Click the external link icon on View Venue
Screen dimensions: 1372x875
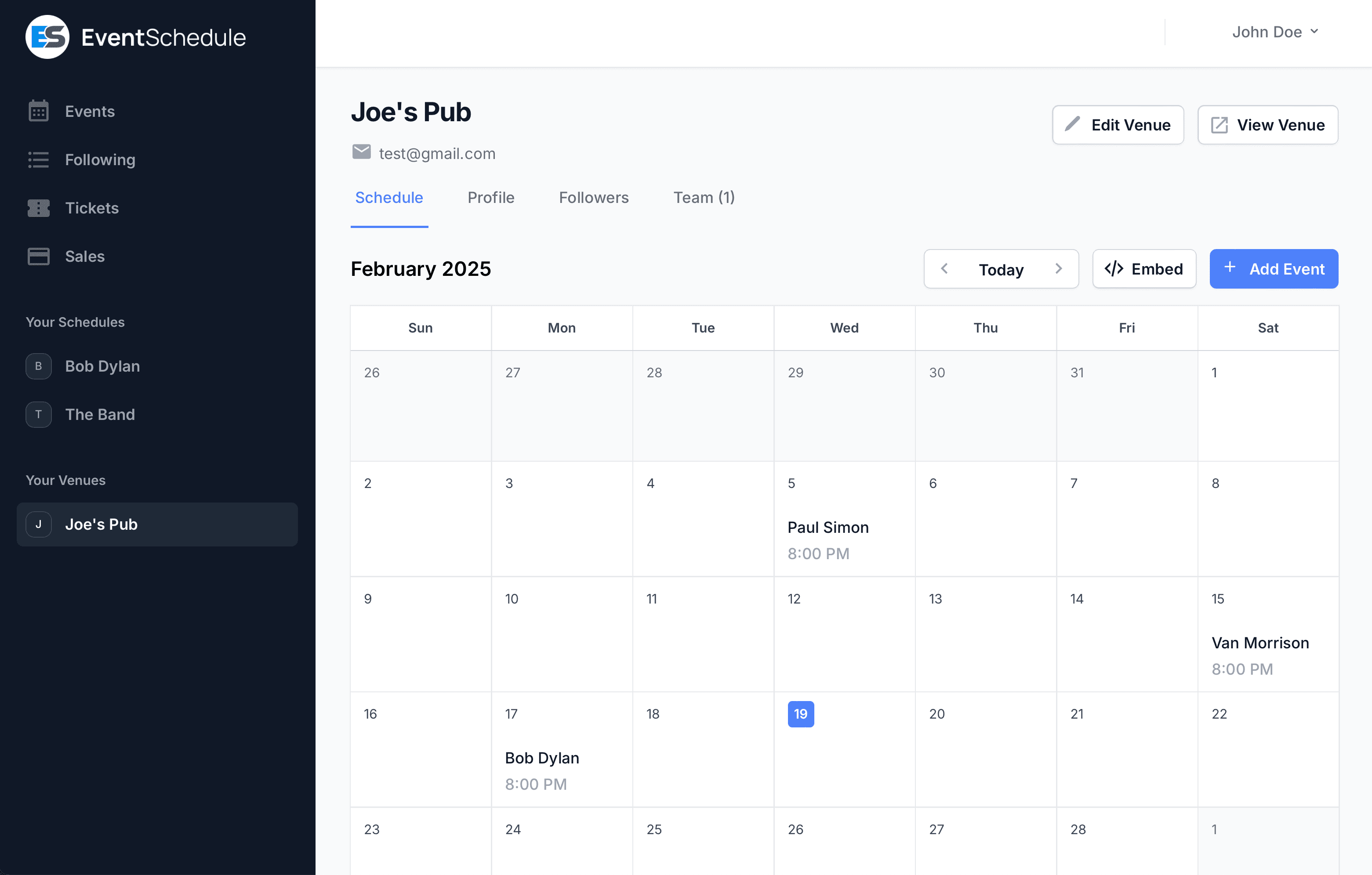[1220, 125]
